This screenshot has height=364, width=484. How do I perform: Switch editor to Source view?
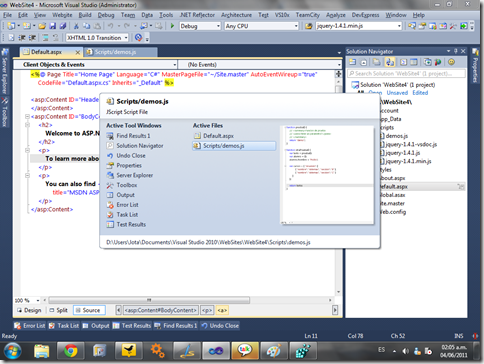(x=89, y=310)
